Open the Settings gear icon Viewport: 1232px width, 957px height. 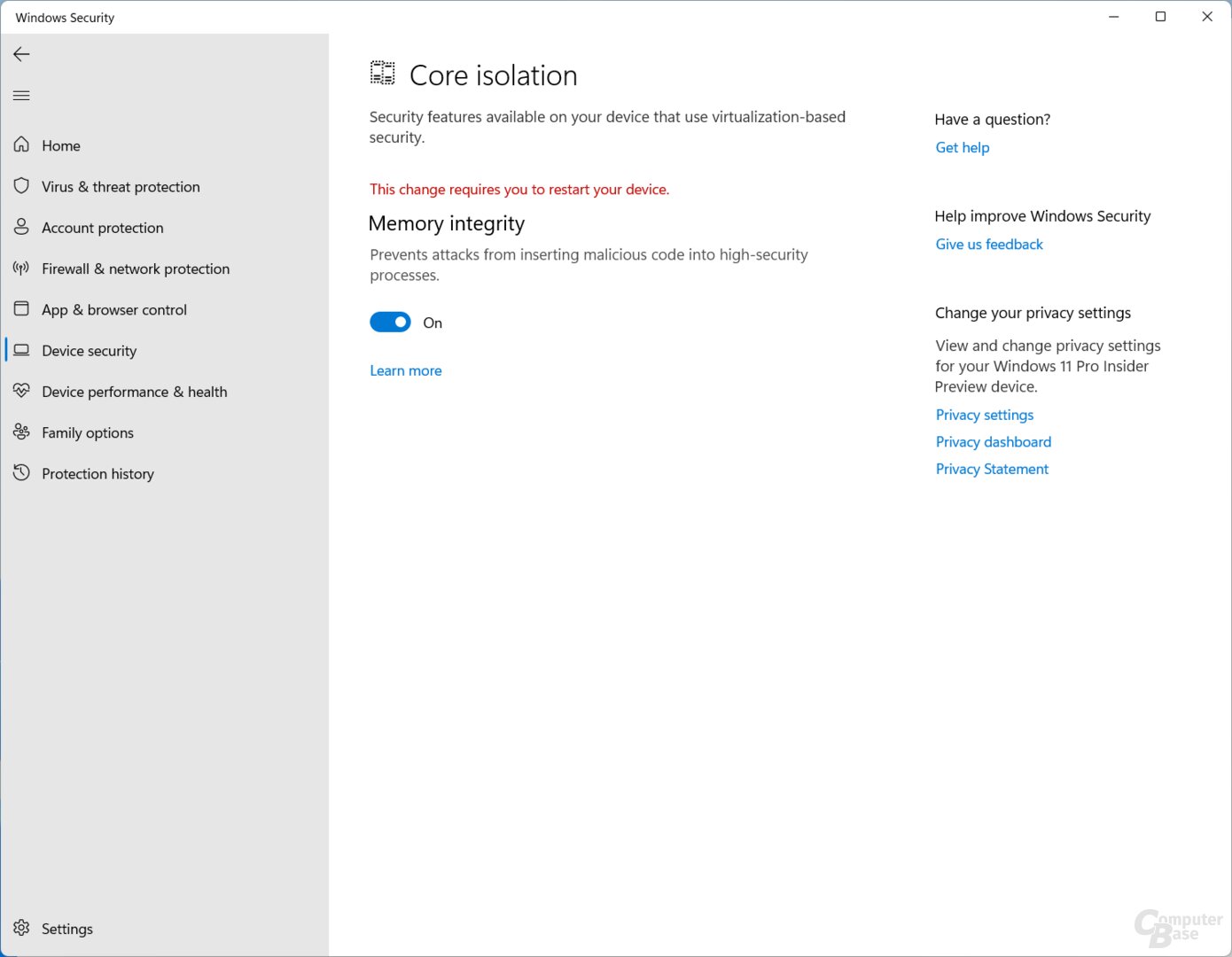pyautogui.click(x=22, y=928)
